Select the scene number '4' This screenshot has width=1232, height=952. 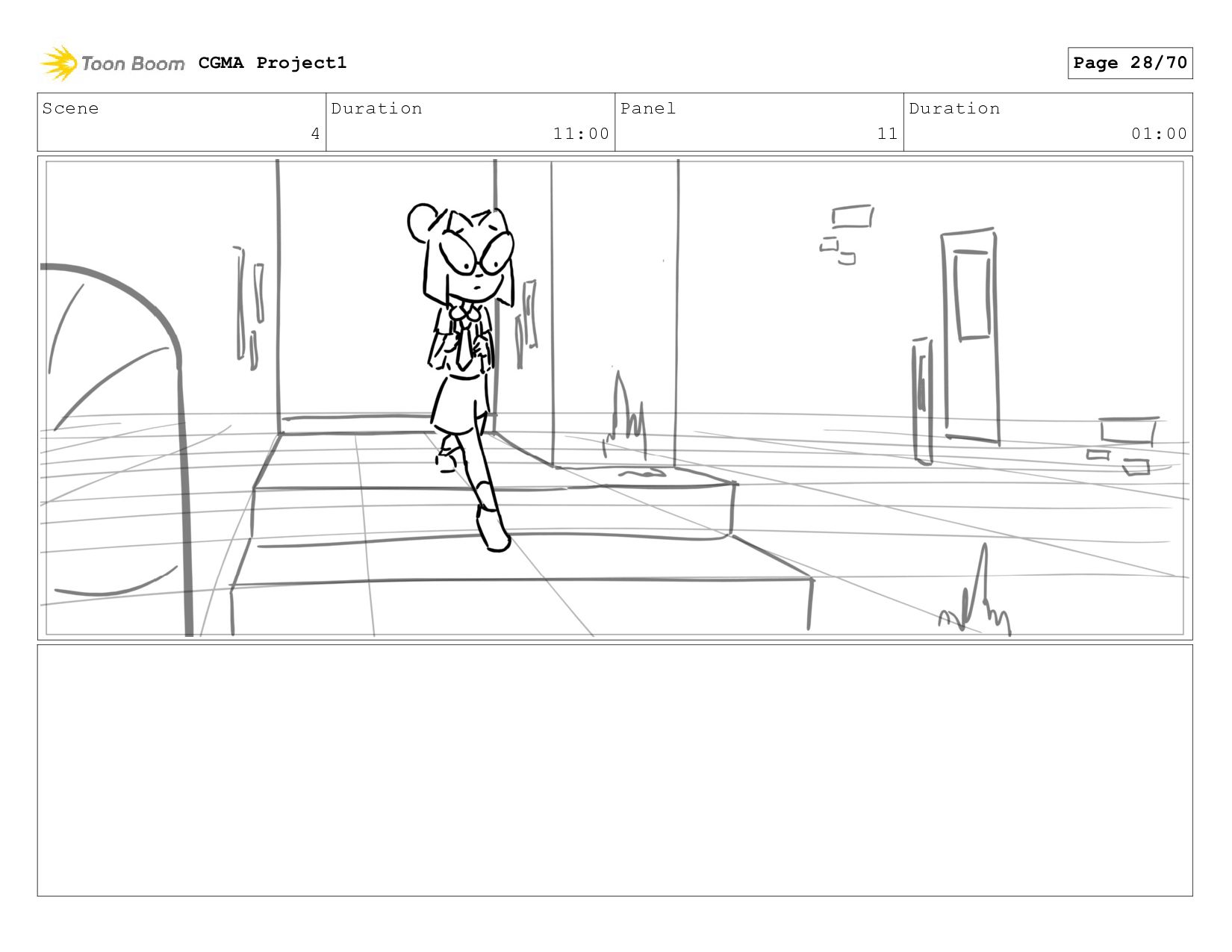pos(315,134)
